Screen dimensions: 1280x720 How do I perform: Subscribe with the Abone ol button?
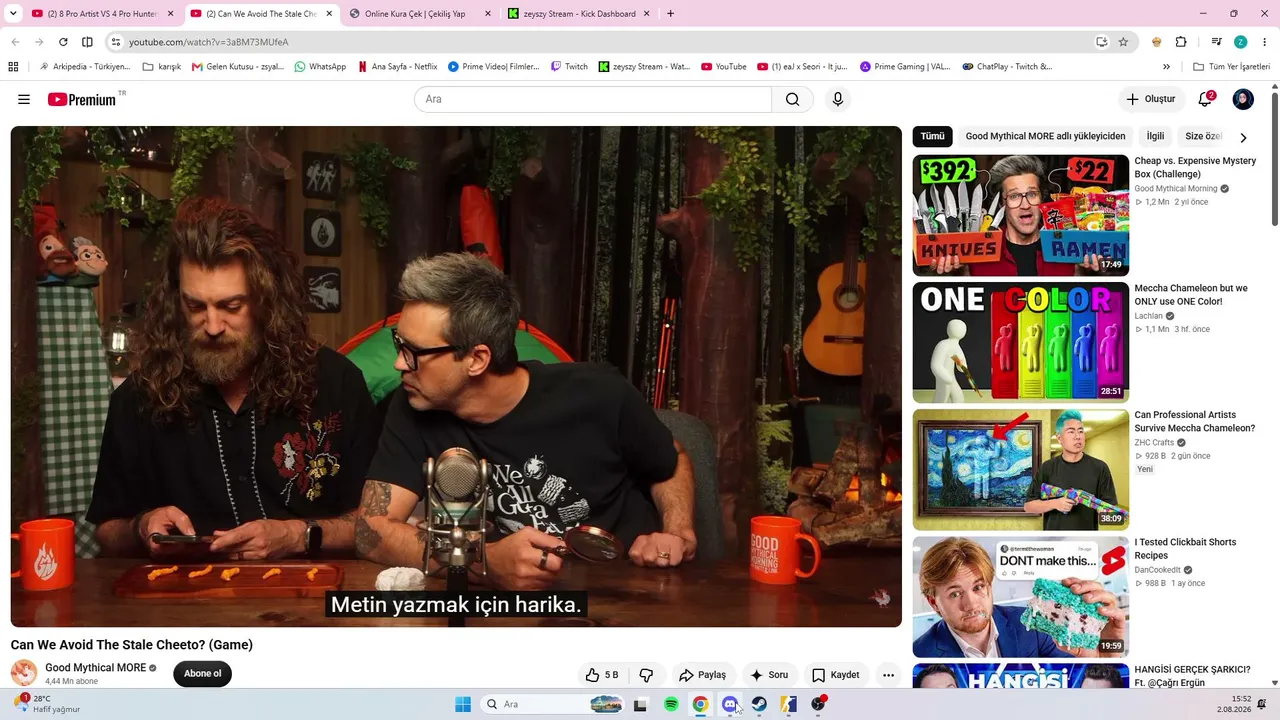point(202,674)
